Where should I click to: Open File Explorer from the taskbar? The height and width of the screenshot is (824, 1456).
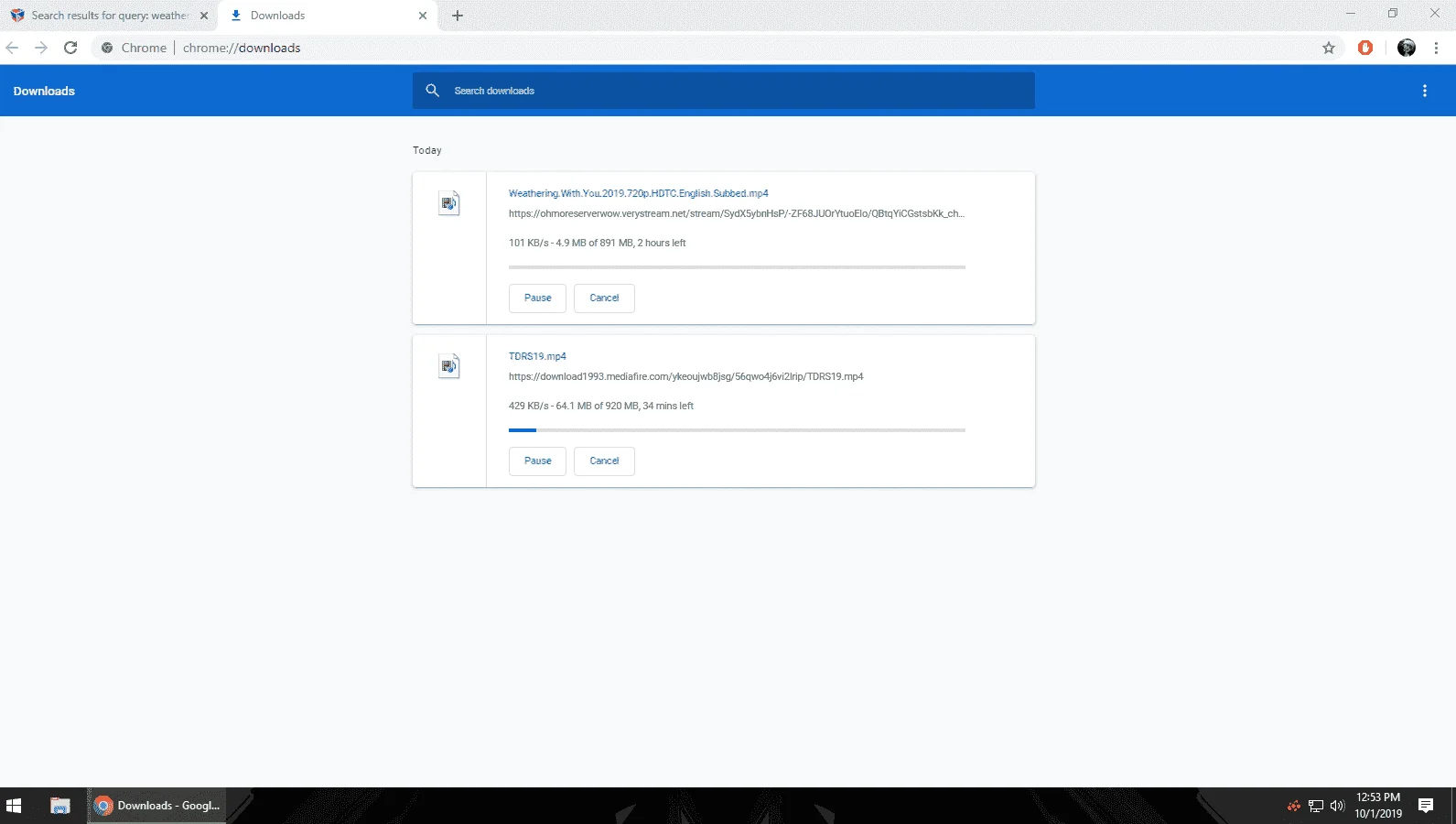click(60, 806)
